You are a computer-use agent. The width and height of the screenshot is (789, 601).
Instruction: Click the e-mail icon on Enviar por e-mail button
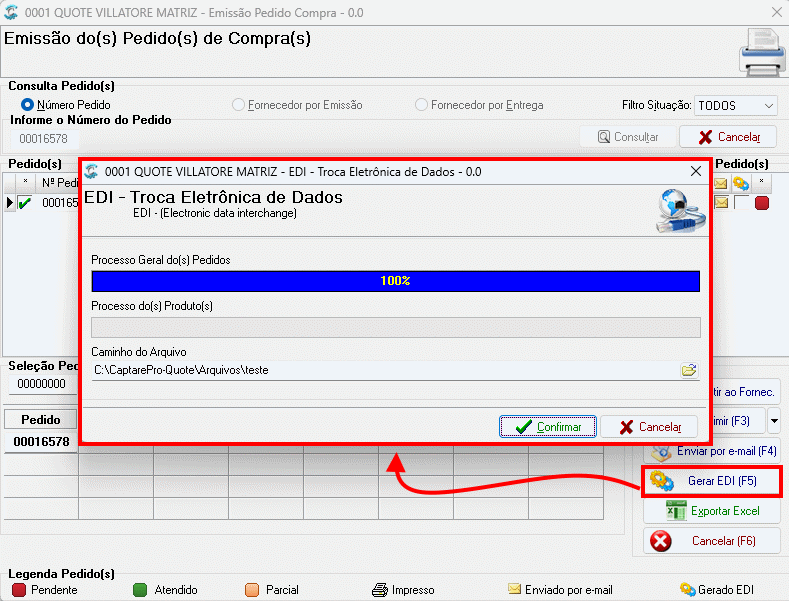661,452
